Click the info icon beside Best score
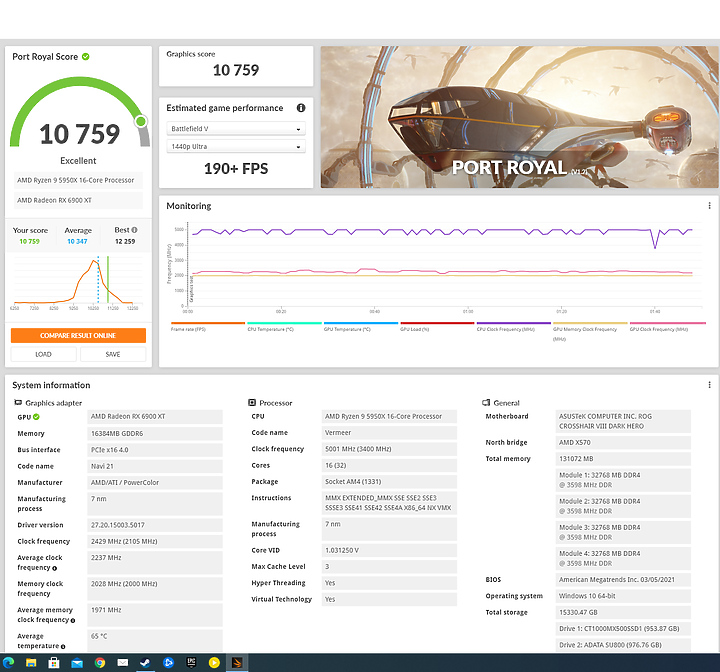Image resolution: width=720 pixels, height=672 pixels. click(135, 230)
